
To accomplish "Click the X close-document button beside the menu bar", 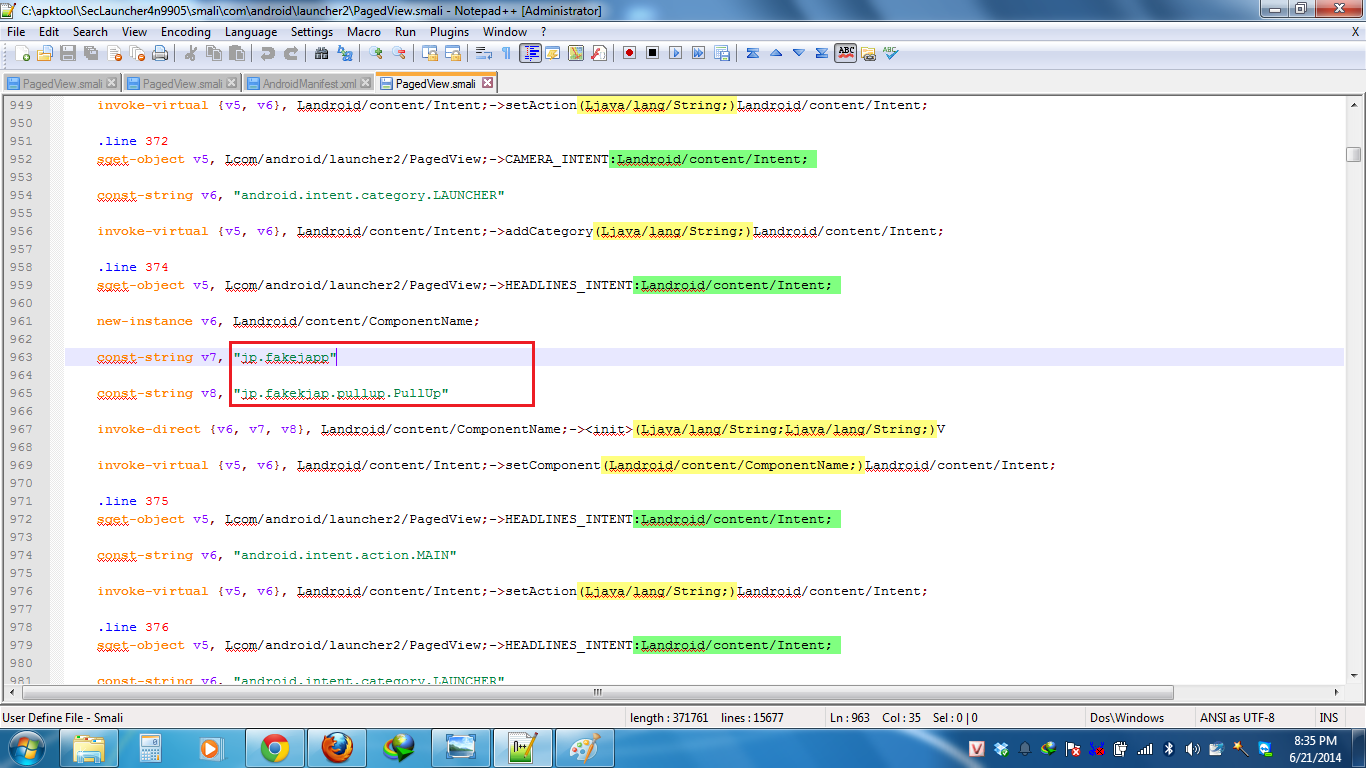I will [x=1355, y=31].
